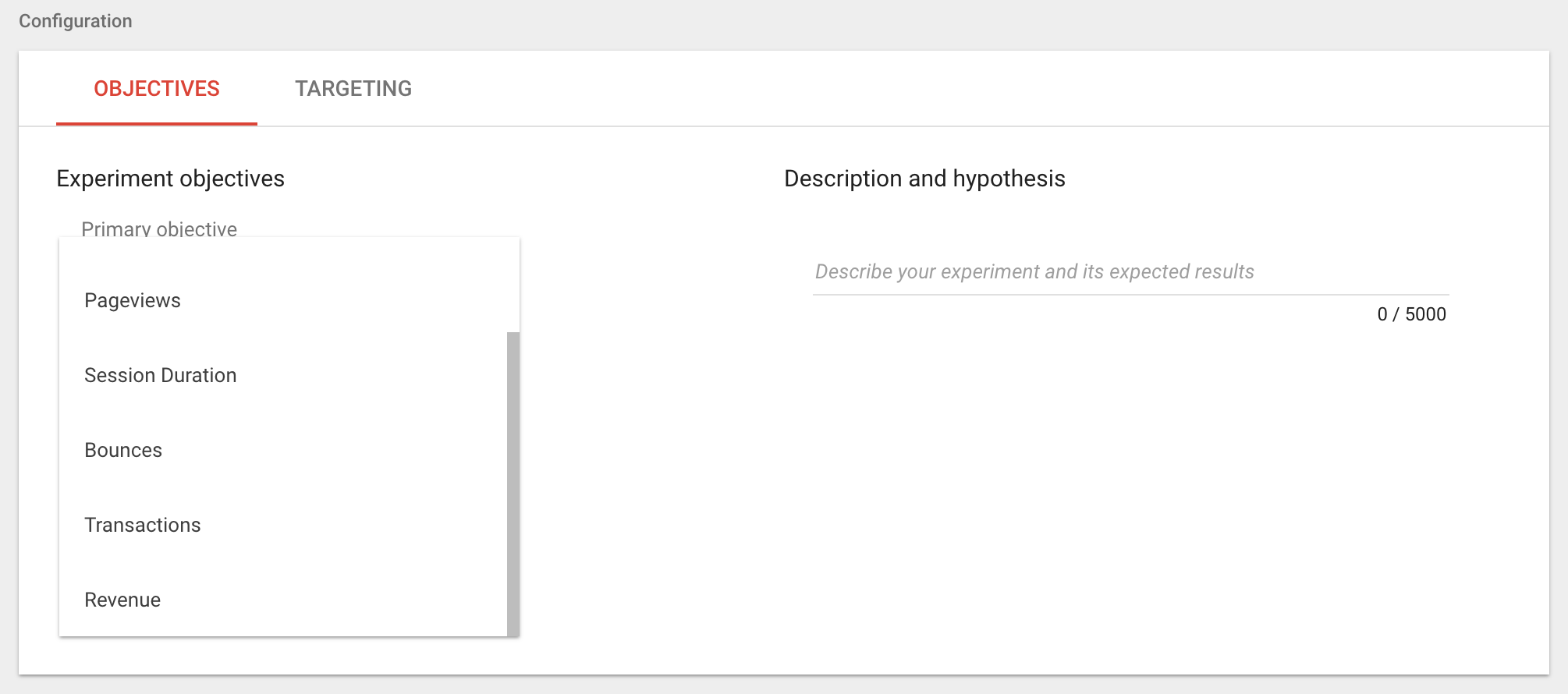
Task: Click the Description and hypothesis heading
Action: click(924, 179)
